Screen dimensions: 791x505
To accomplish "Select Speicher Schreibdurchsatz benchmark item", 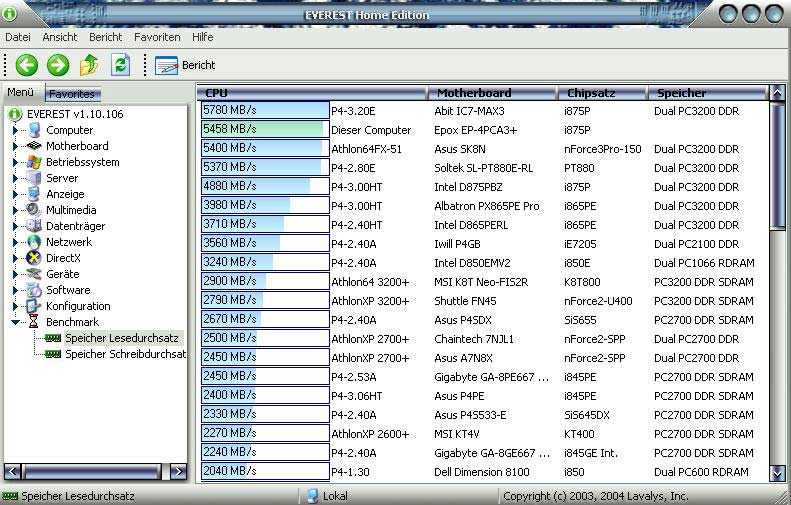I will (126, 354).
